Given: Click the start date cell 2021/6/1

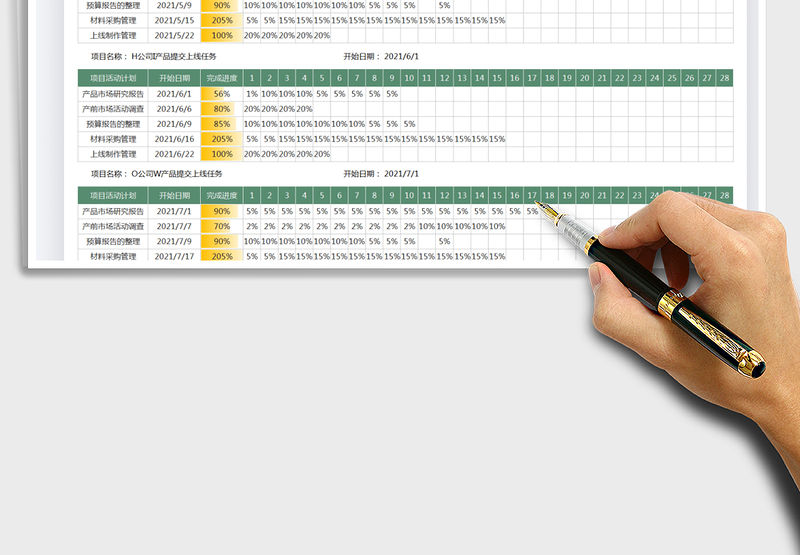Looking at the screenshot, I should point(174,94).
